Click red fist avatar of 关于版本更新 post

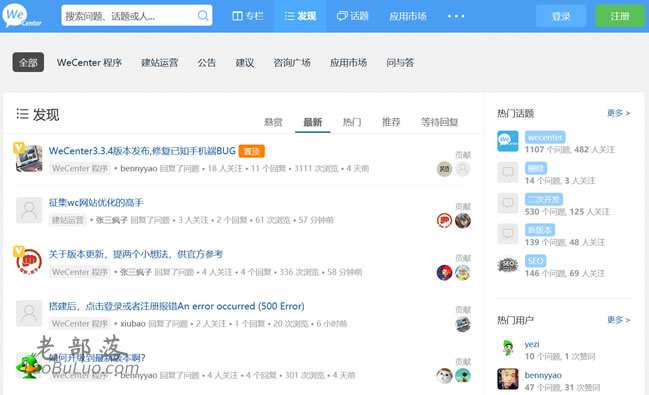29,261
